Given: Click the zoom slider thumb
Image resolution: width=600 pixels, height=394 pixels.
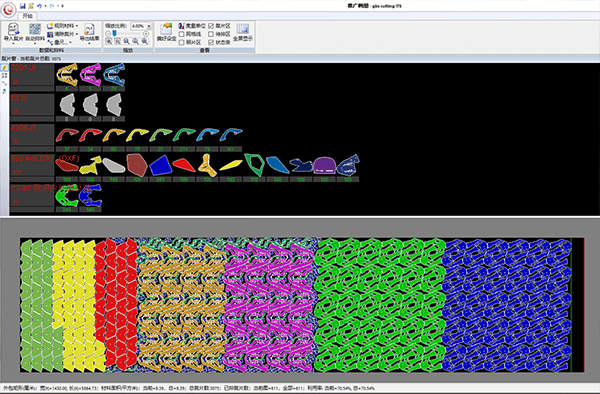Looking at the screenshot, I should (x=114, y=33).
